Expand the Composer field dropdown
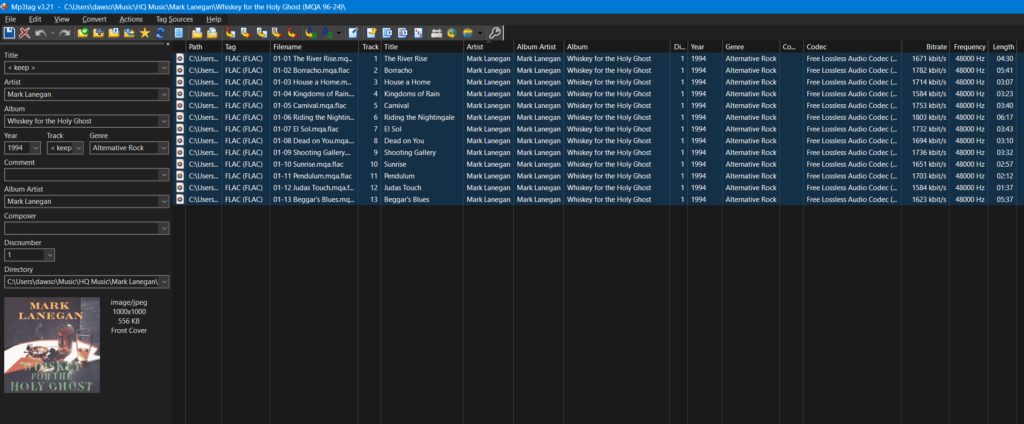This screenshot has width=1024, height=424. pos(164,228)
